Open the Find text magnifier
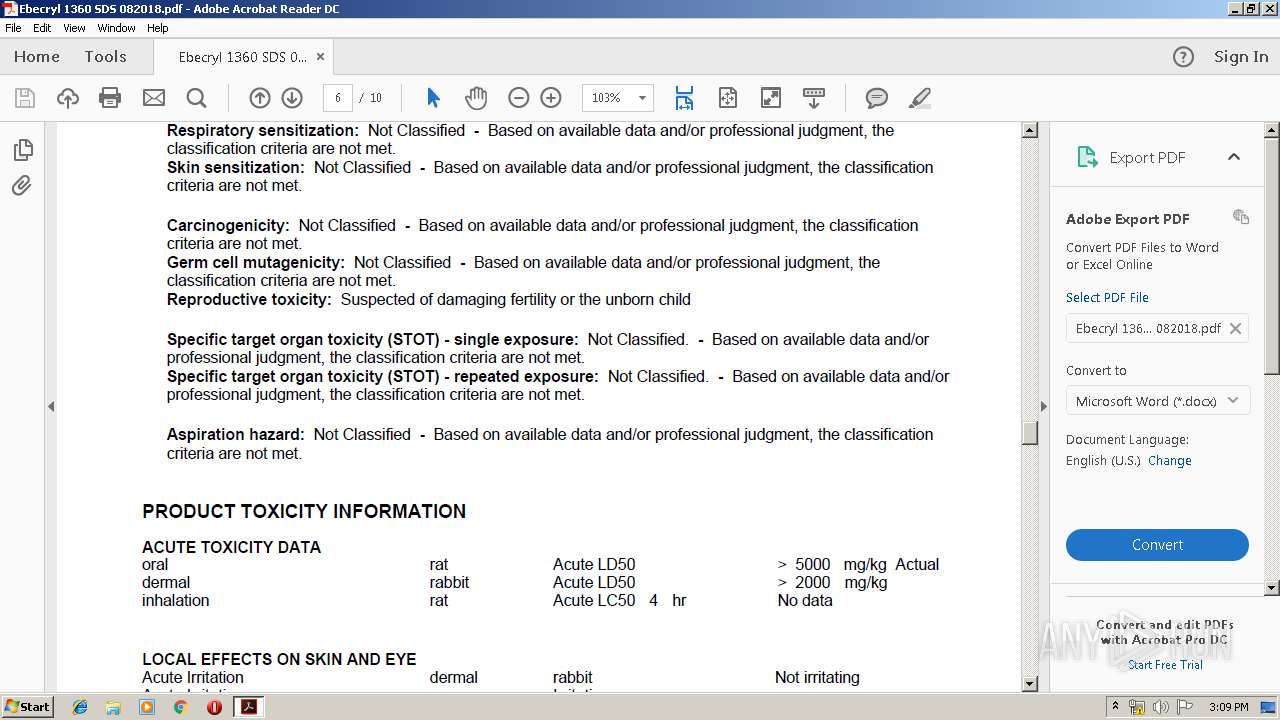1280x720 pixels. point(197,98)
